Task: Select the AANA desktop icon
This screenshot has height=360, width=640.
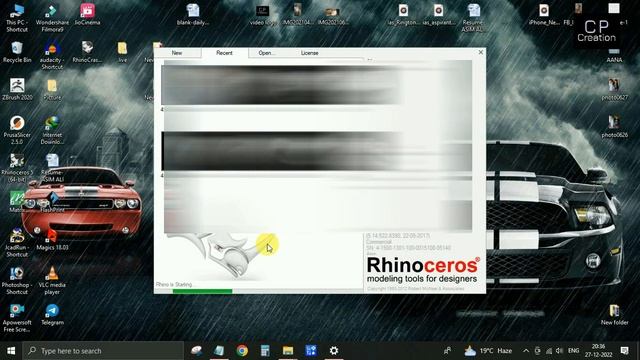Action: coord(614,56)
